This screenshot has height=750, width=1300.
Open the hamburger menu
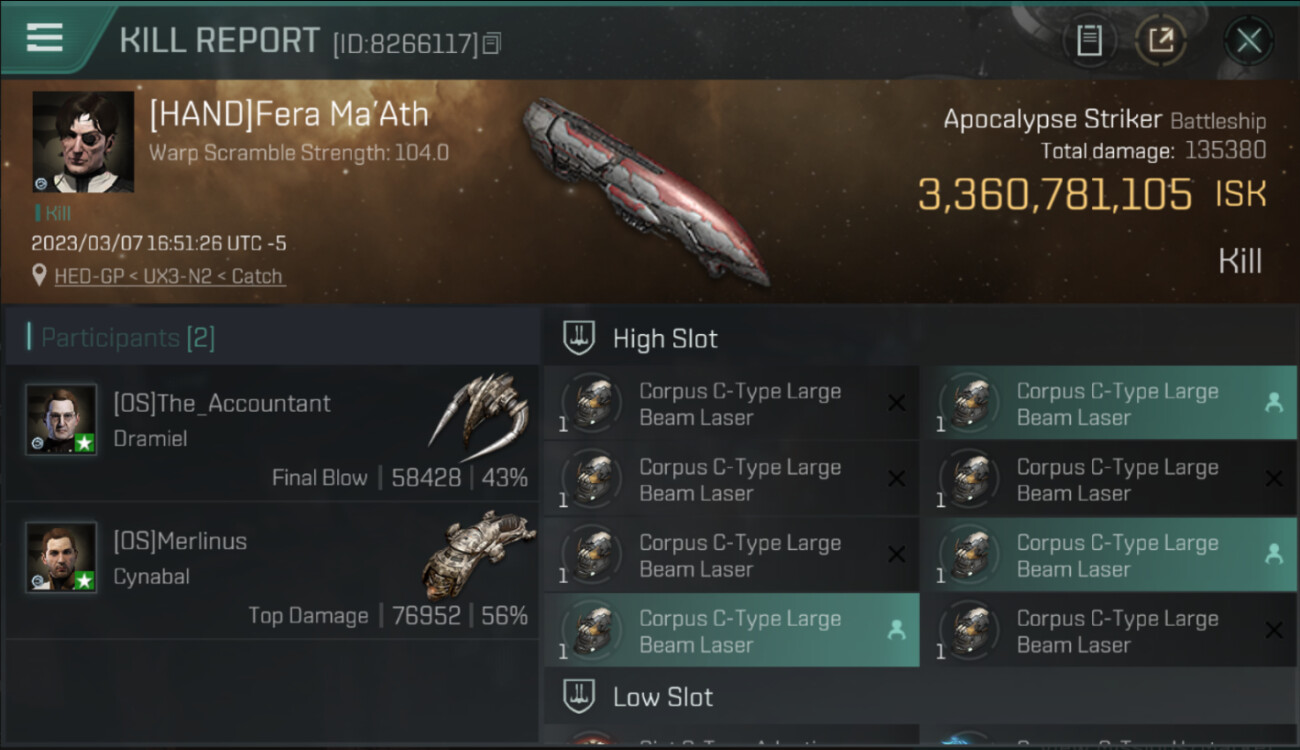tap(44, 39)
